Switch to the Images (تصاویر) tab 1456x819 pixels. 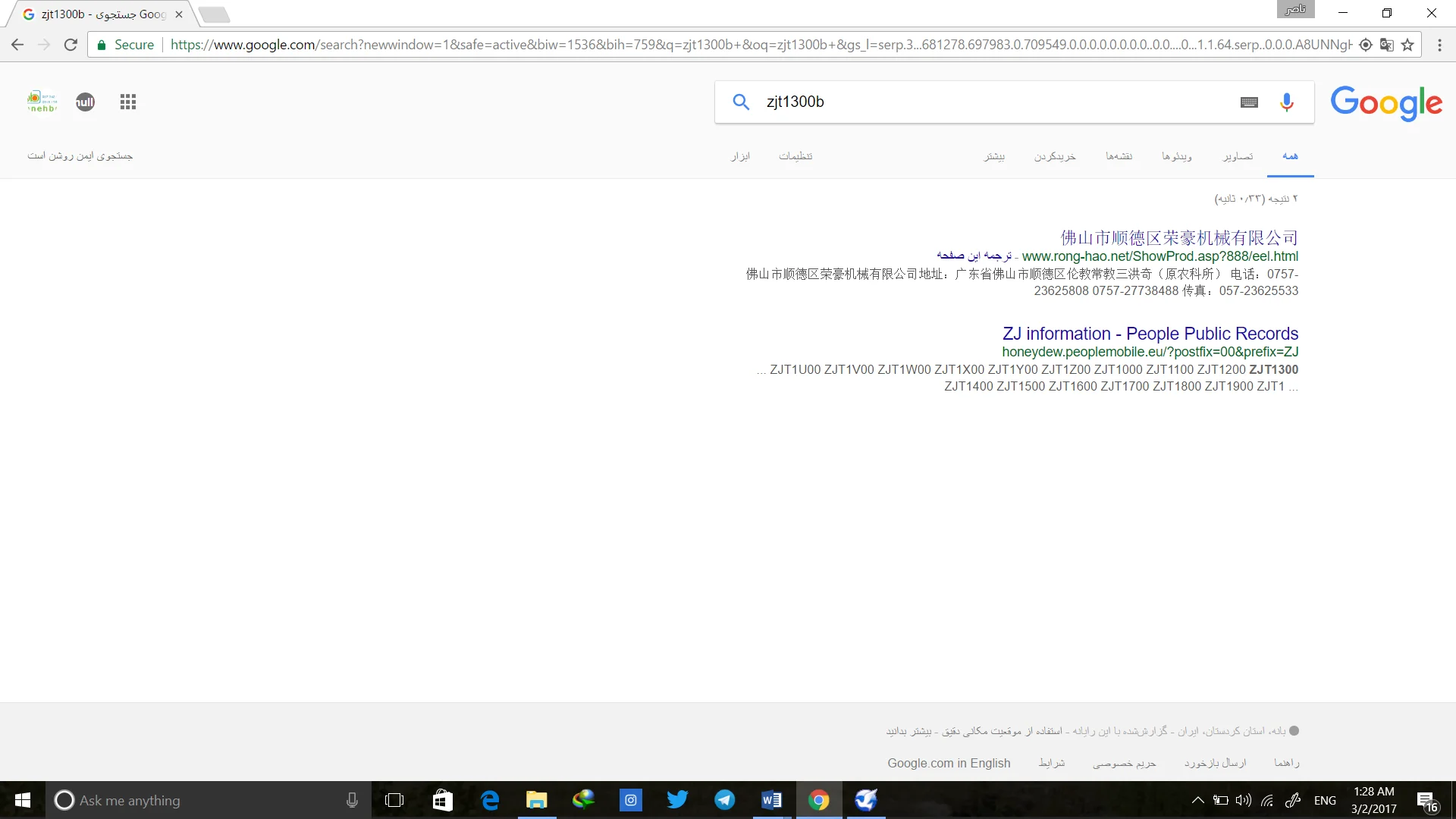(x=1238, y=156)
